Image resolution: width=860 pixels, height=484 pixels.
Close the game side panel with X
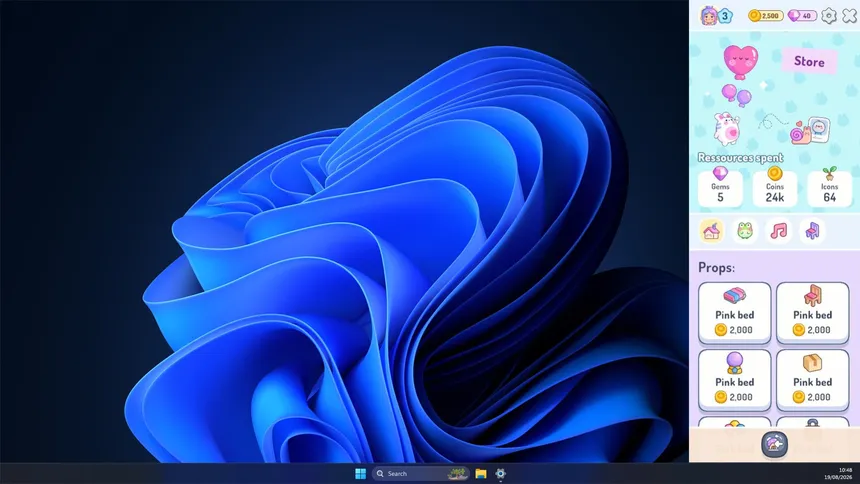850,15
